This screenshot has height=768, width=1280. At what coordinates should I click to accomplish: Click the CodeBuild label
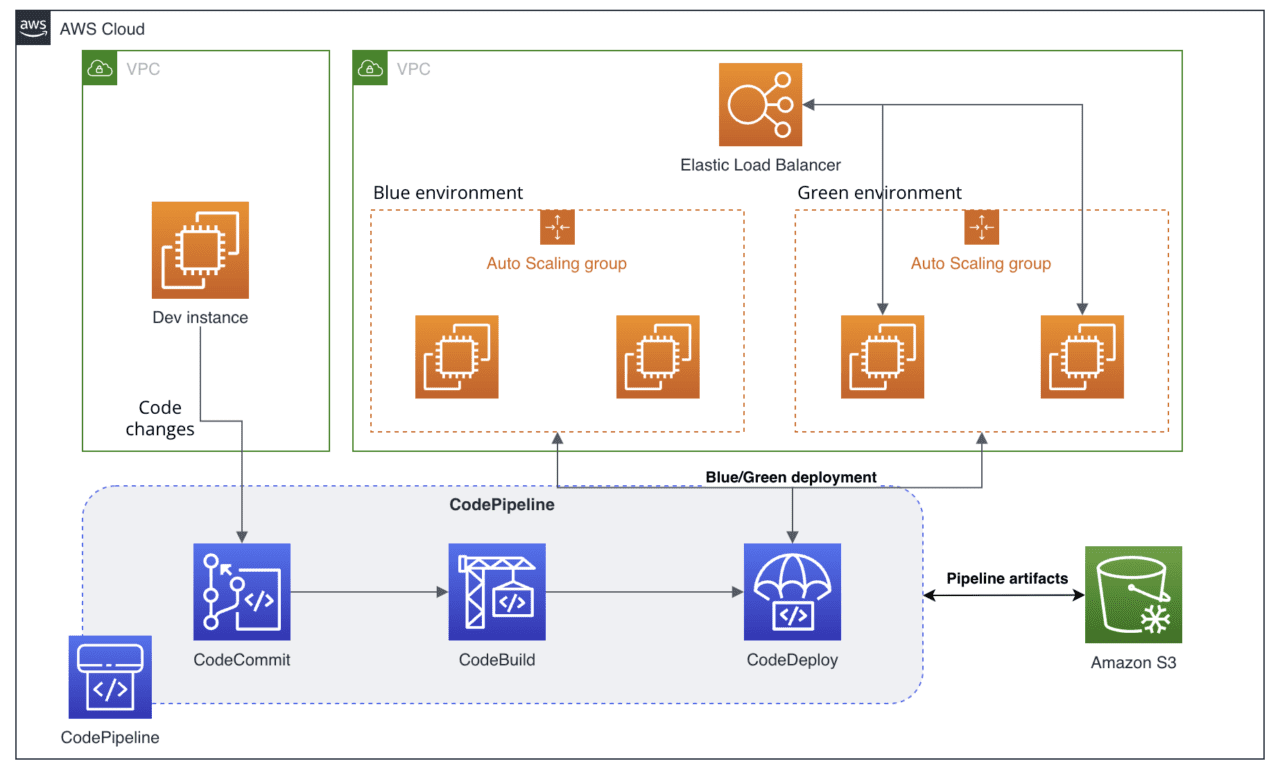(x=497, y=660)
